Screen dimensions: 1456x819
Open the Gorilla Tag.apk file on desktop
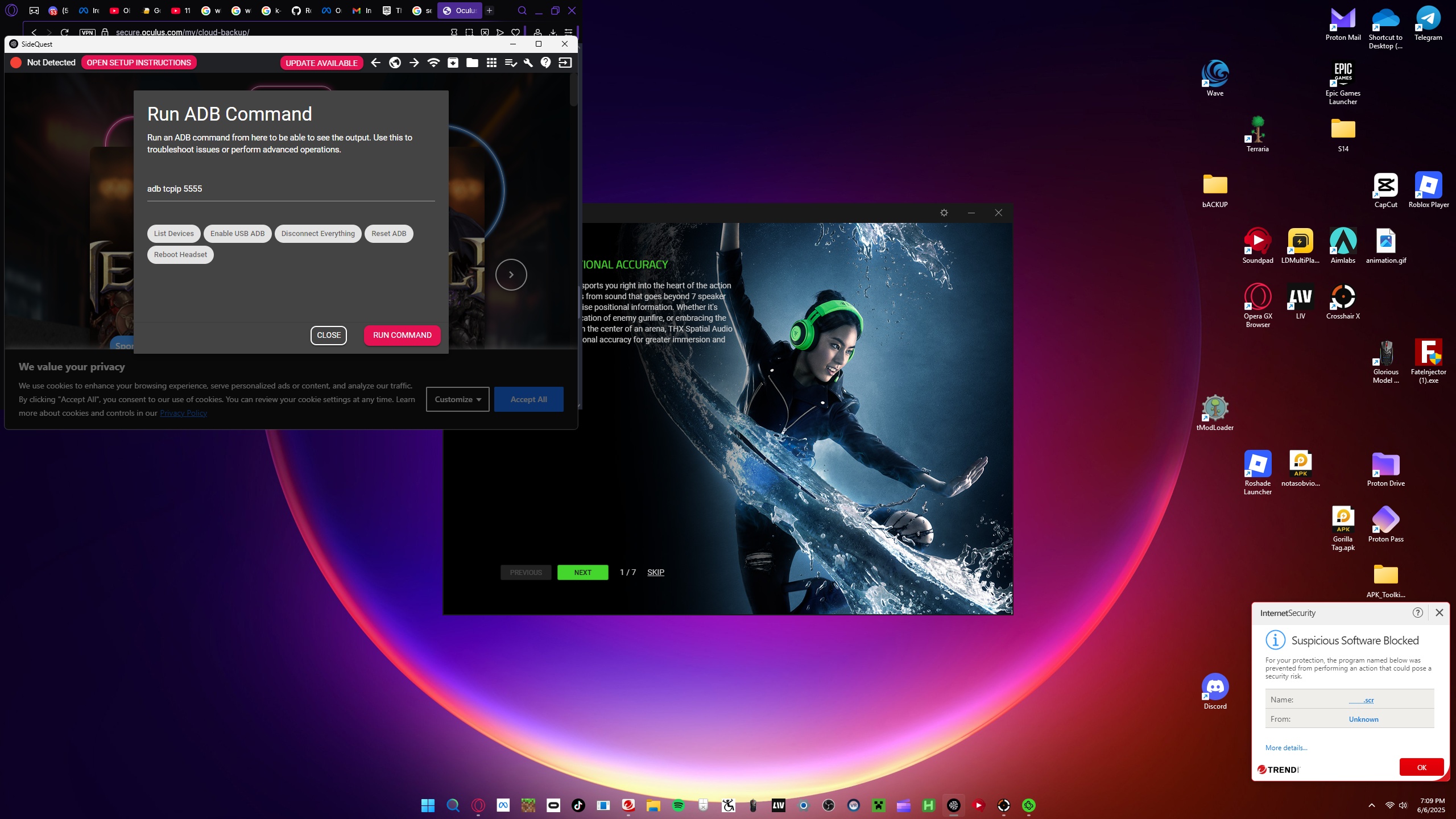(1343, 528)
